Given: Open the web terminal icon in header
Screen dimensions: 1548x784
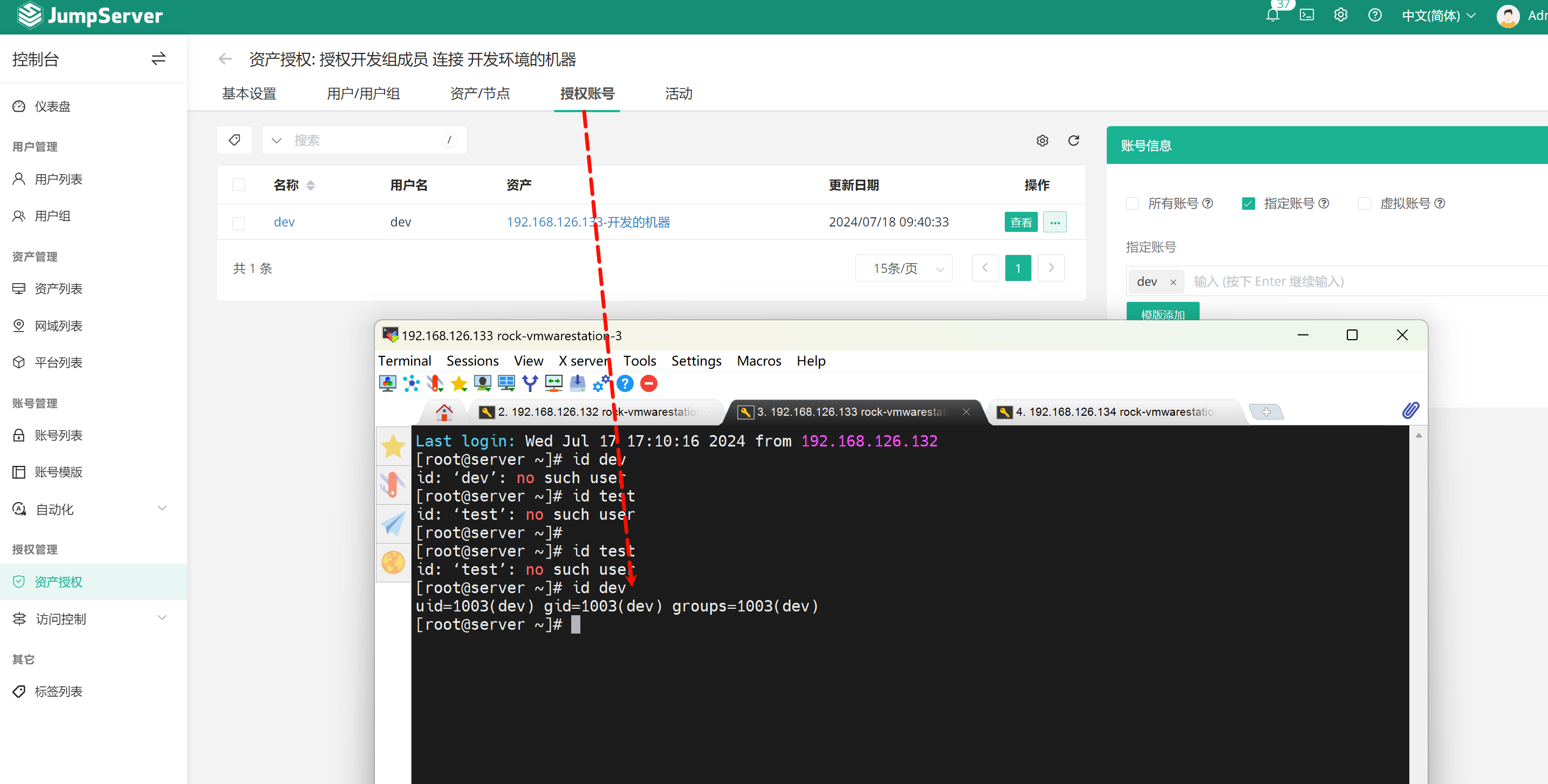Looking at the screenshot, I should (1306, 15).
